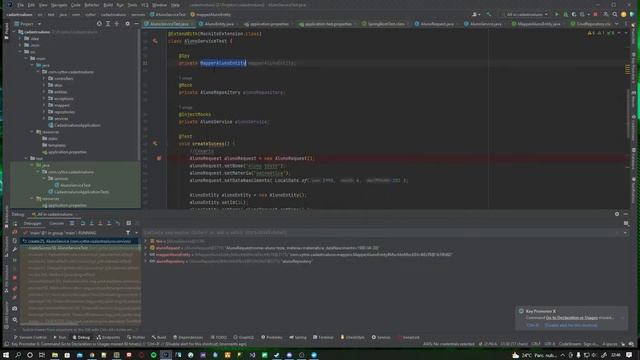640x360 pixels.
Task: Run the All in cadastroaluno configuration
Action: (556, 14)
